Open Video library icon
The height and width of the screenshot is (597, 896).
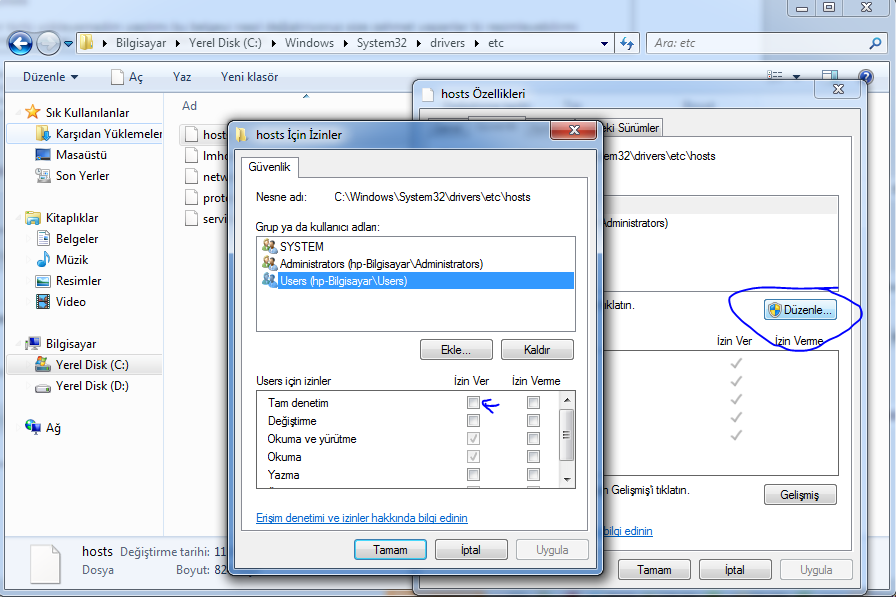(x=43, y=301)
